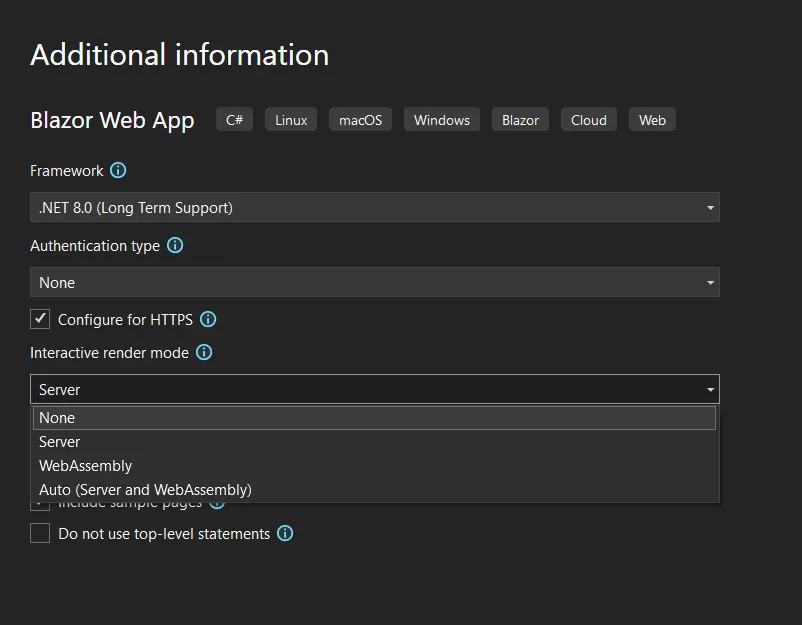This screenshot has width=802, height=625.
Task: Click the info icon beside Configure for HTTPS
Action: tap(207, 319)
